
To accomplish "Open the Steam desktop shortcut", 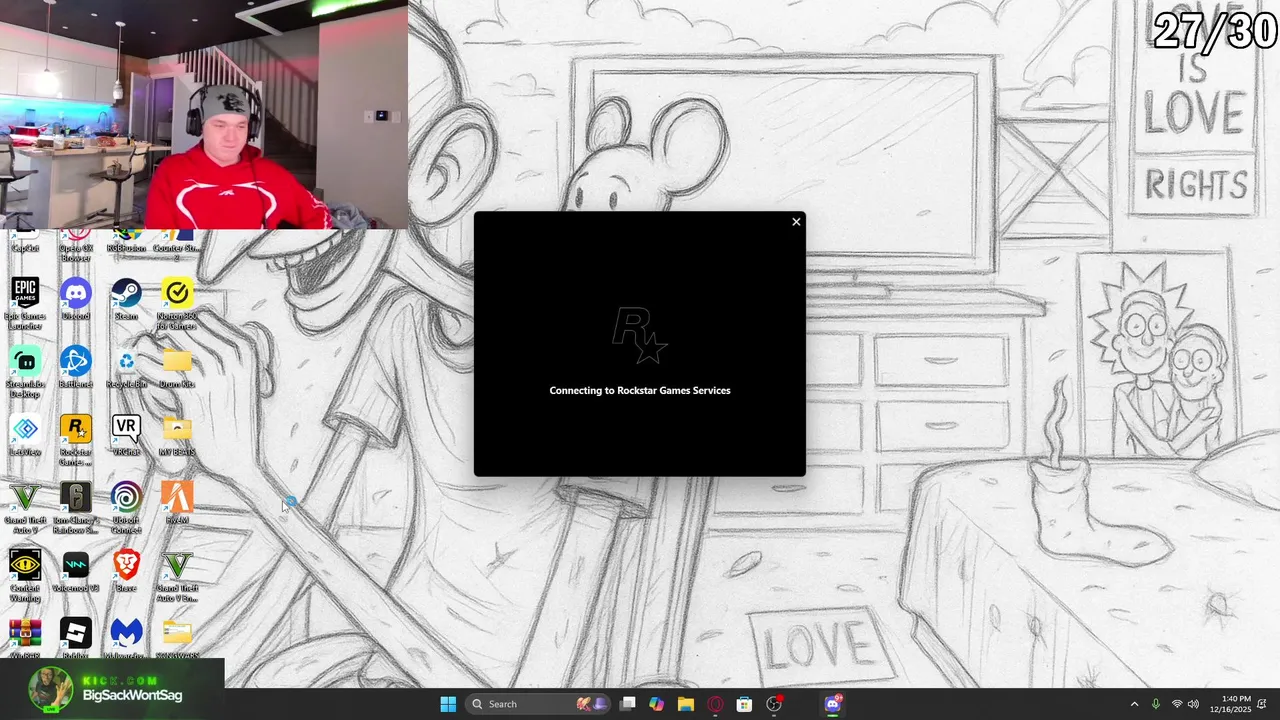I will click(126, 299).
